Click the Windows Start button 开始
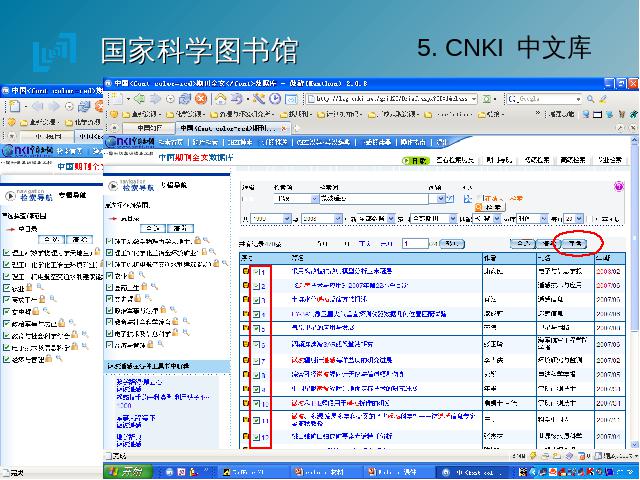The height and width of the screenshot is (480, 640). click(x=128, y=472)
